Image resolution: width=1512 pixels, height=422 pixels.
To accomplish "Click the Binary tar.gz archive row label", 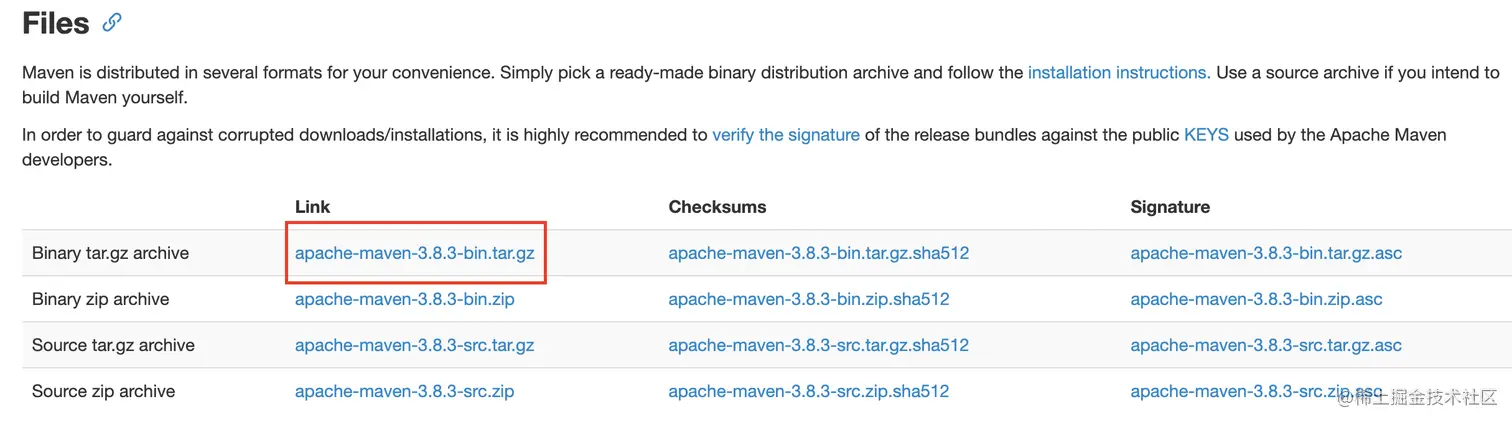I will tap(110, 253).
